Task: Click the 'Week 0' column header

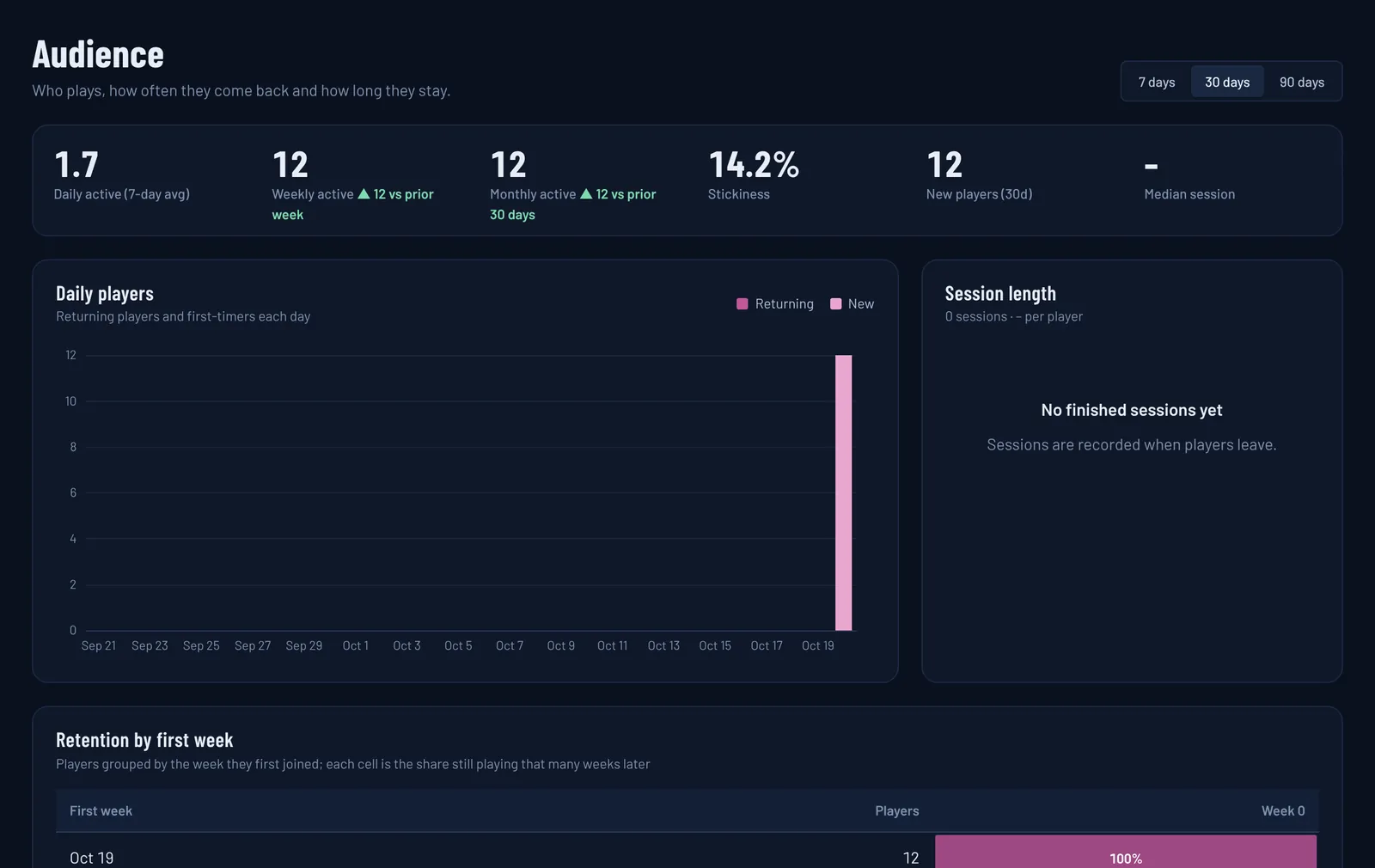Action: coord(1283,811)
